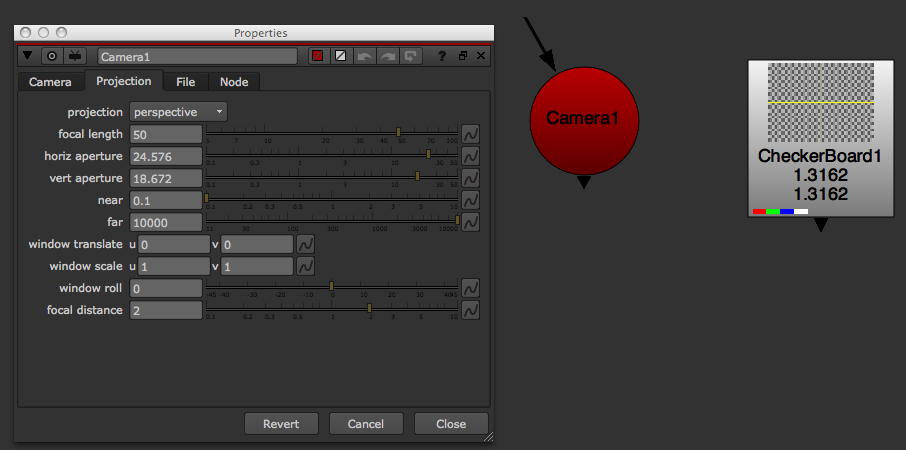
Task: Click the black-and-white icon color button
Action: pos(341,56)
